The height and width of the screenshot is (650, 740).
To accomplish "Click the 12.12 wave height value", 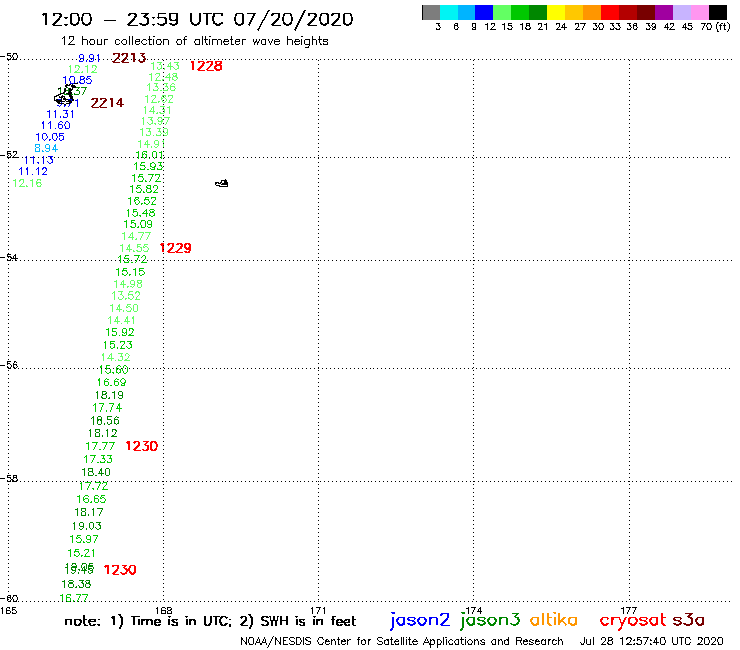I will [x=83, y=69].
